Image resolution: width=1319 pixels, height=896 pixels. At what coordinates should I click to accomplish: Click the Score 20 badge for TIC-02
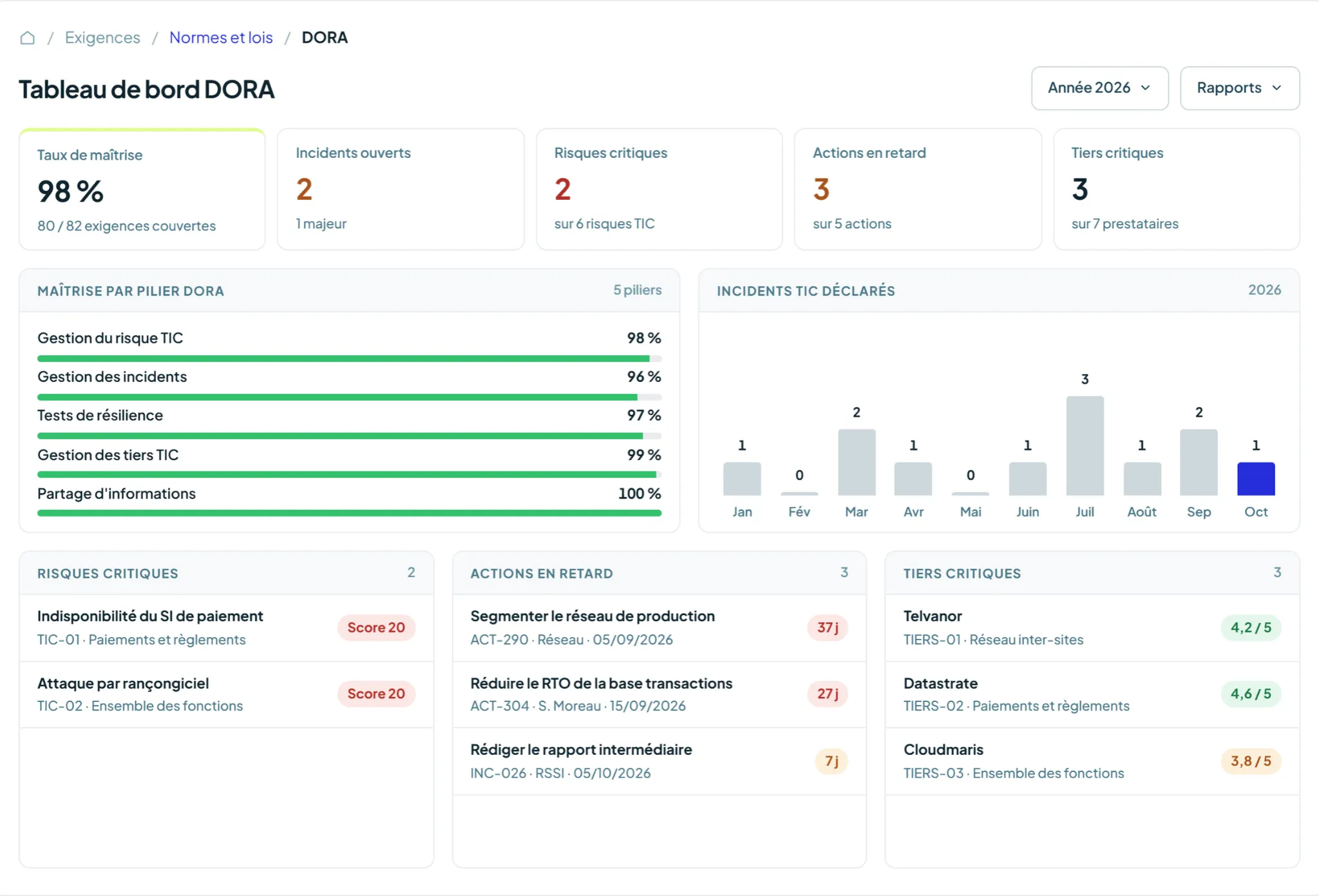[376, 694]
